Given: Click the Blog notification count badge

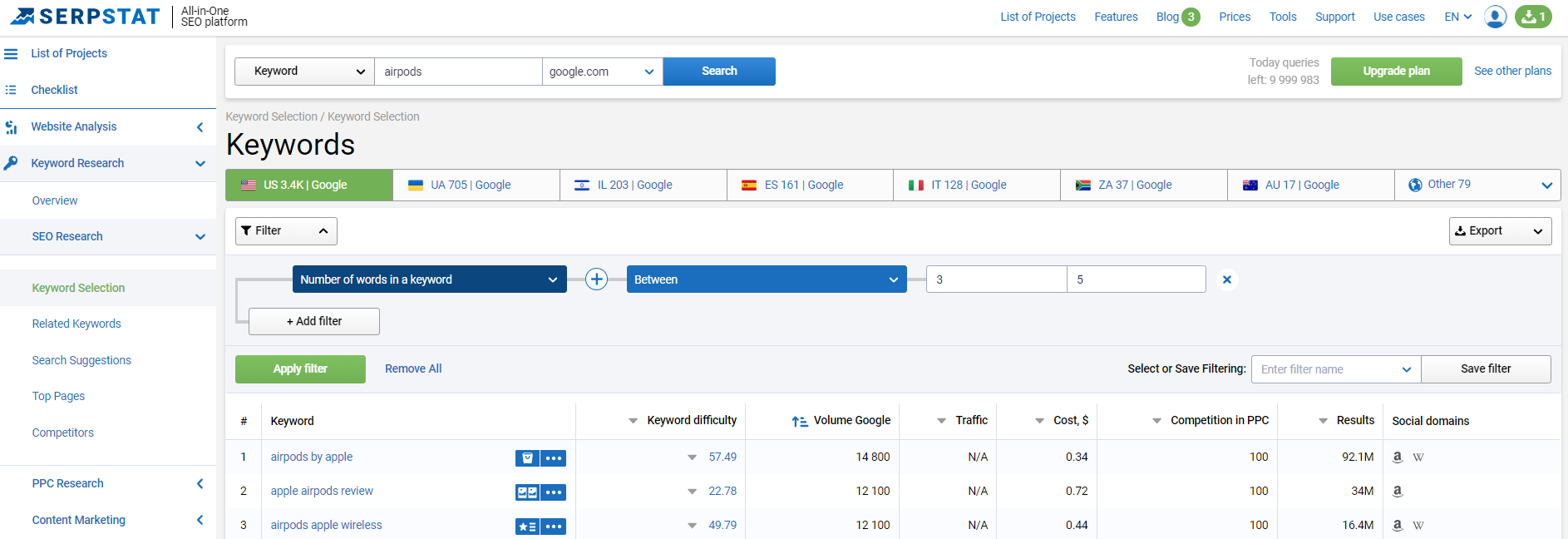Looking at the screenshot, I should [x=1191, y=17].
